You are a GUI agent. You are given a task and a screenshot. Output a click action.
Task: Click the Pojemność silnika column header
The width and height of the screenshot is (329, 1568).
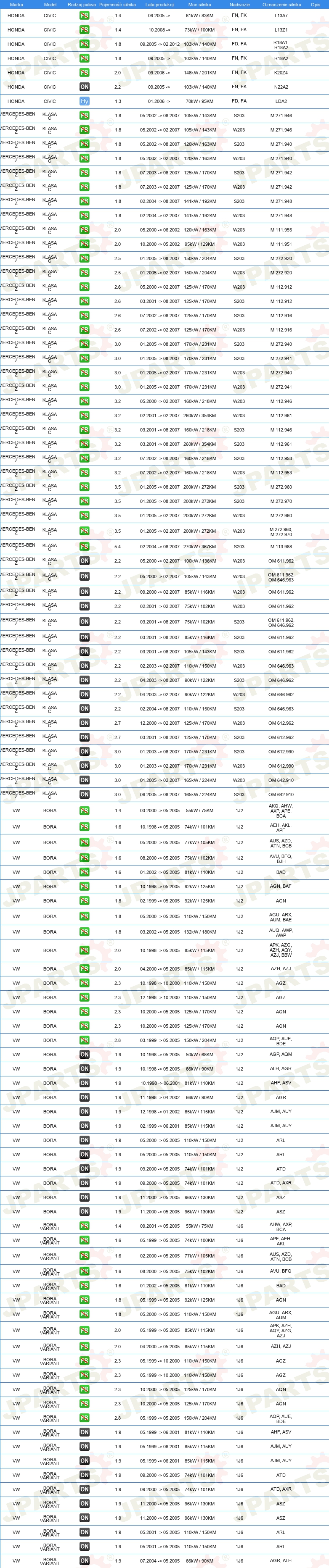point(117,4)
